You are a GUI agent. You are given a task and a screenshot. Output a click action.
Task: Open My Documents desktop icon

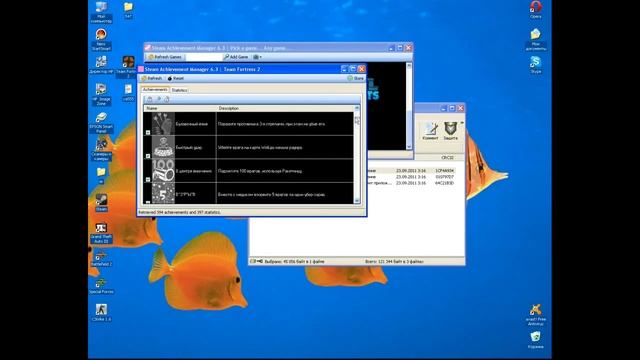[536, 40]
